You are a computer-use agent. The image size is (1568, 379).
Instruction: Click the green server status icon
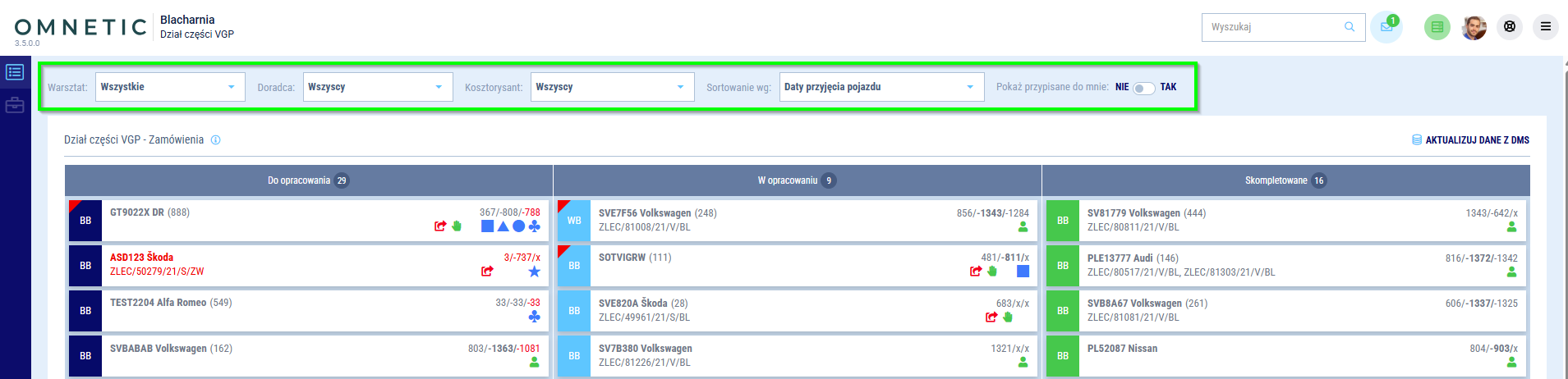point(1437,27)
